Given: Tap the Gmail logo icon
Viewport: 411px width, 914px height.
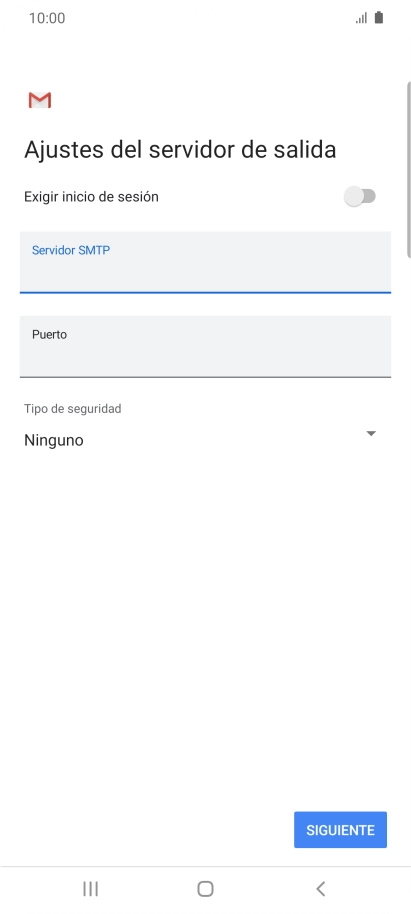Looking at the screenshot, I should point(40,100).
